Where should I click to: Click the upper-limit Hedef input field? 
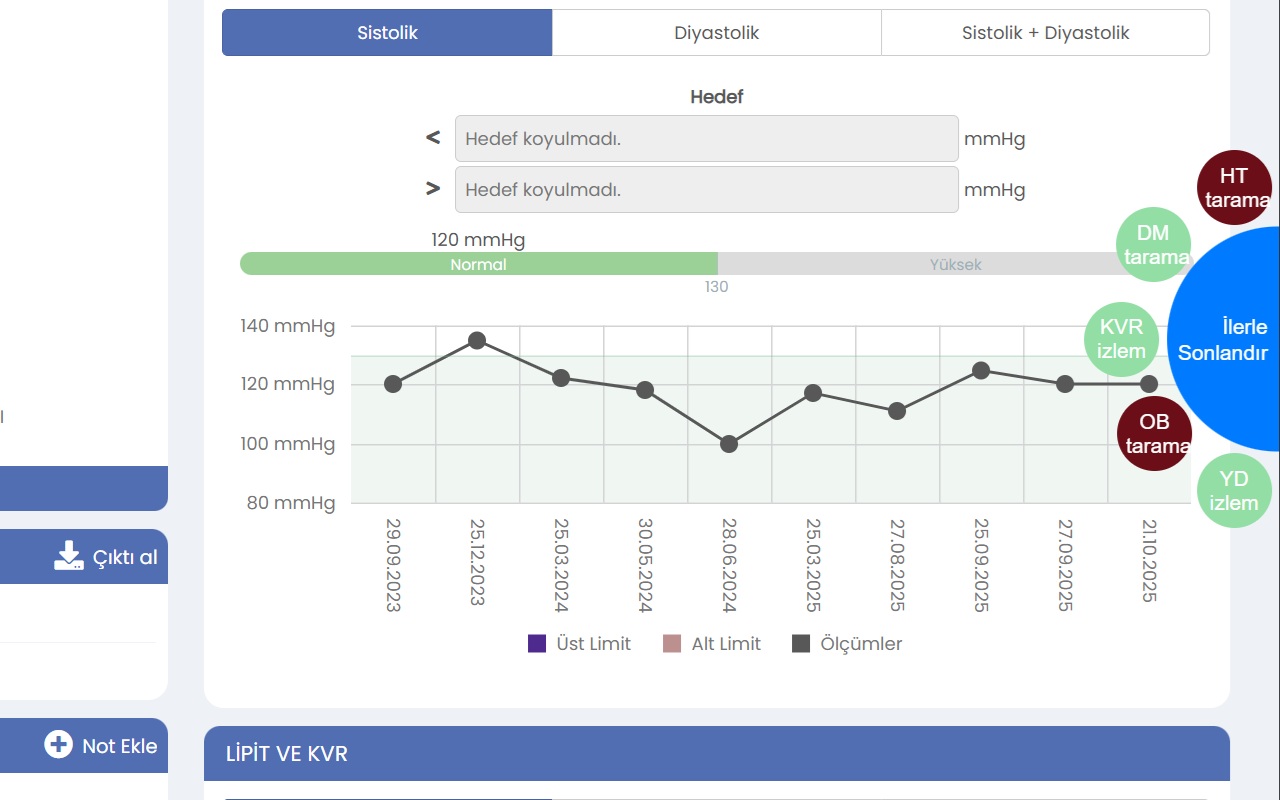pyautogui.click(x=706, y=139)
